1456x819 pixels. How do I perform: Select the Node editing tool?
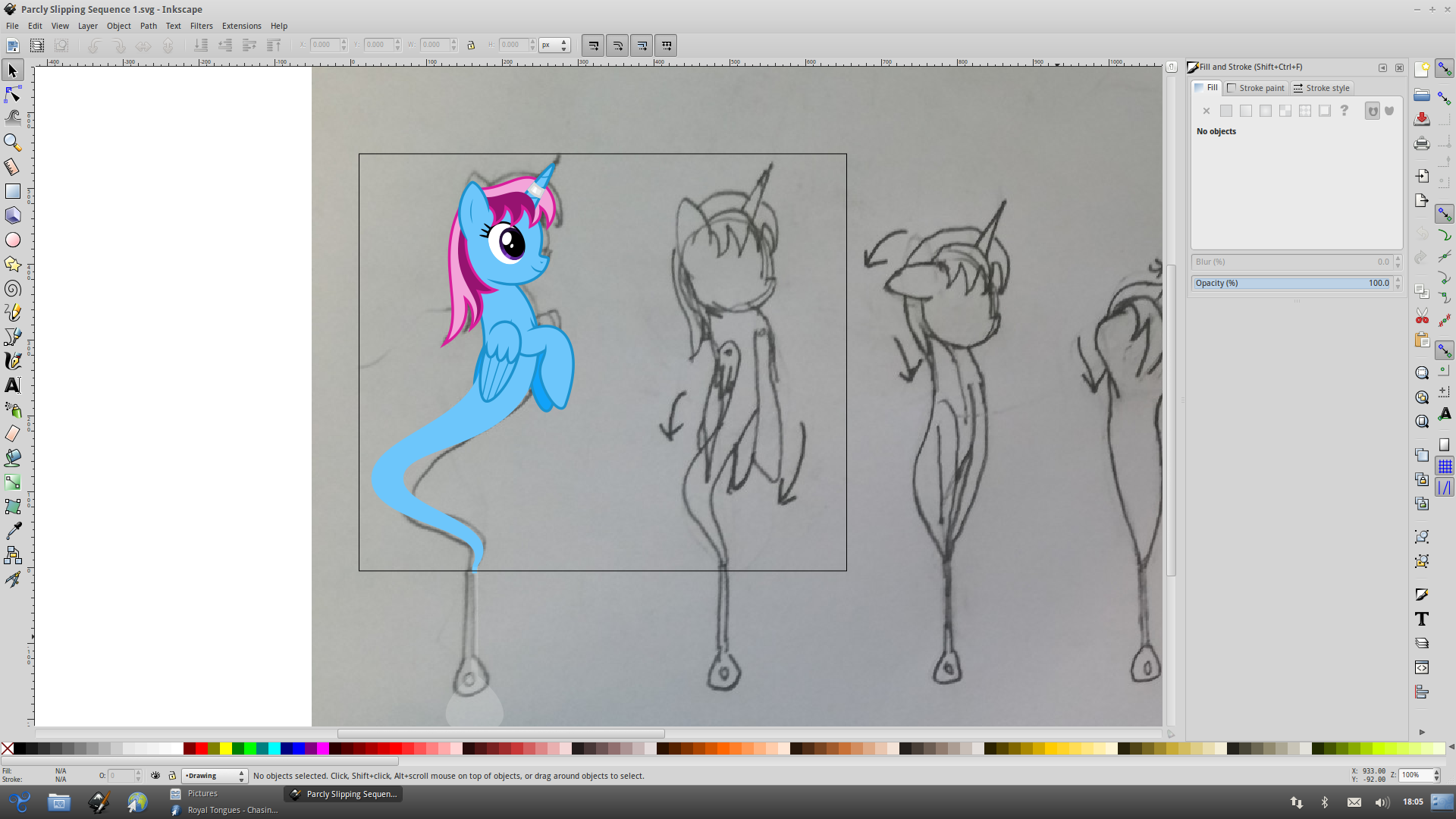pyautogui.click(x=13, y=94)
